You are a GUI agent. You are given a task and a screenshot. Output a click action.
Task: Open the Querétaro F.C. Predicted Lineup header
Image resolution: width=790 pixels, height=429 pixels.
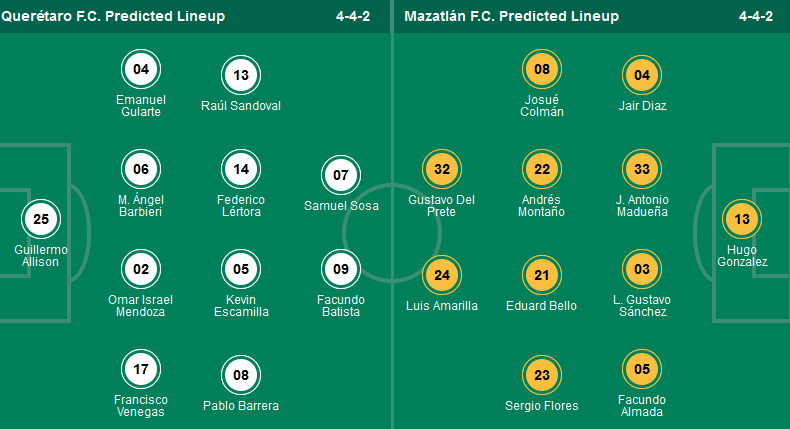coord(113,16)
